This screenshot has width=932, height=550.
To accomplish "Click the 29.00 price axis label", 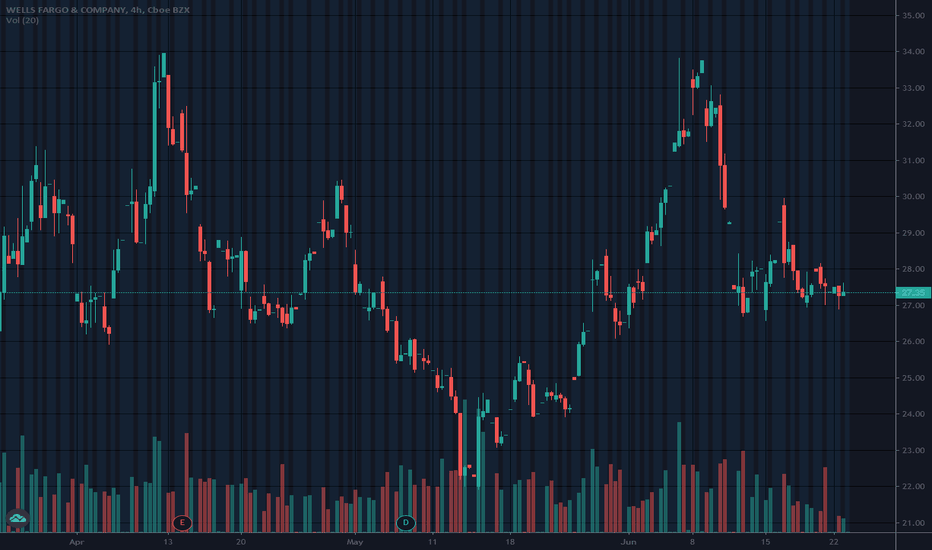I will 913,233.
